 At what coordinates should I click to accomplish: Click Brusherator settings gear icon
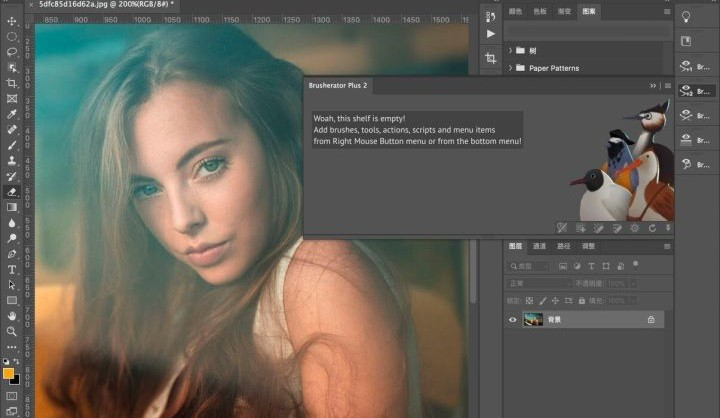point(635,228)
